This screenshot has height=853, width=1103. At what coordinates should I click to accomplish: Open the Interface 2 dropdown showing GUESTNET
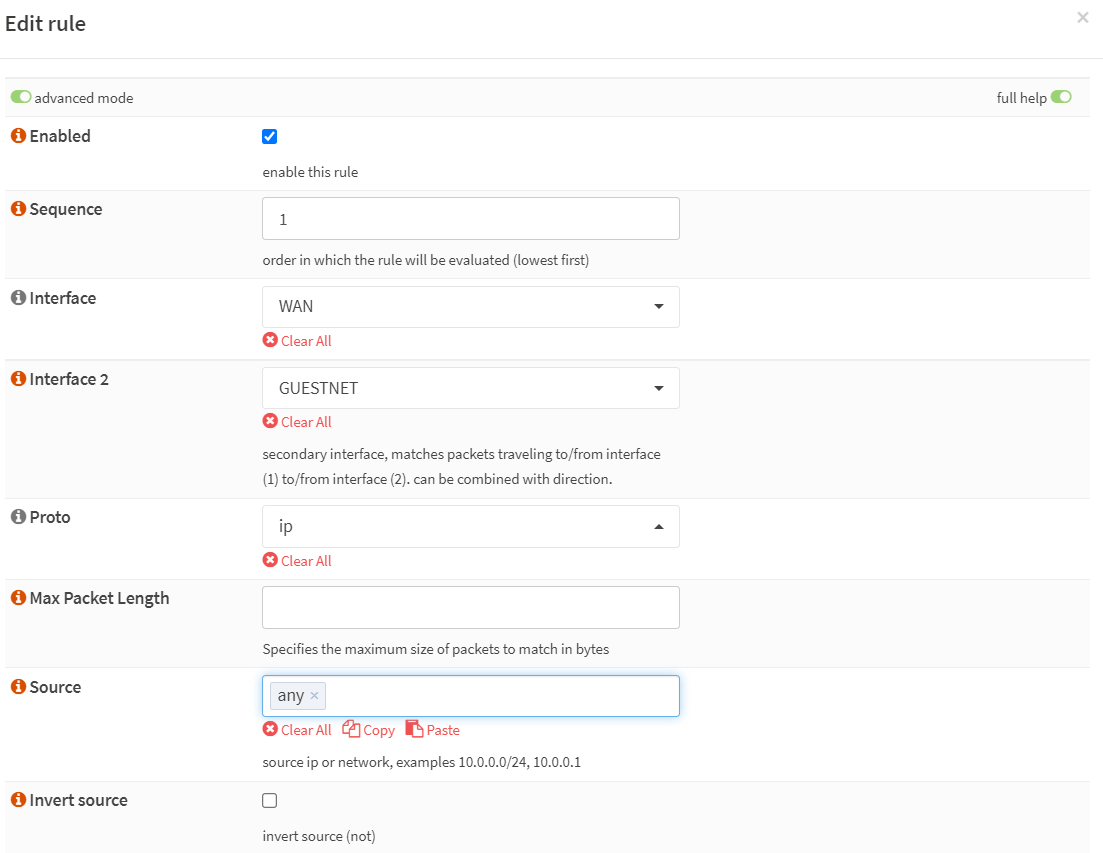pos(470,388)
